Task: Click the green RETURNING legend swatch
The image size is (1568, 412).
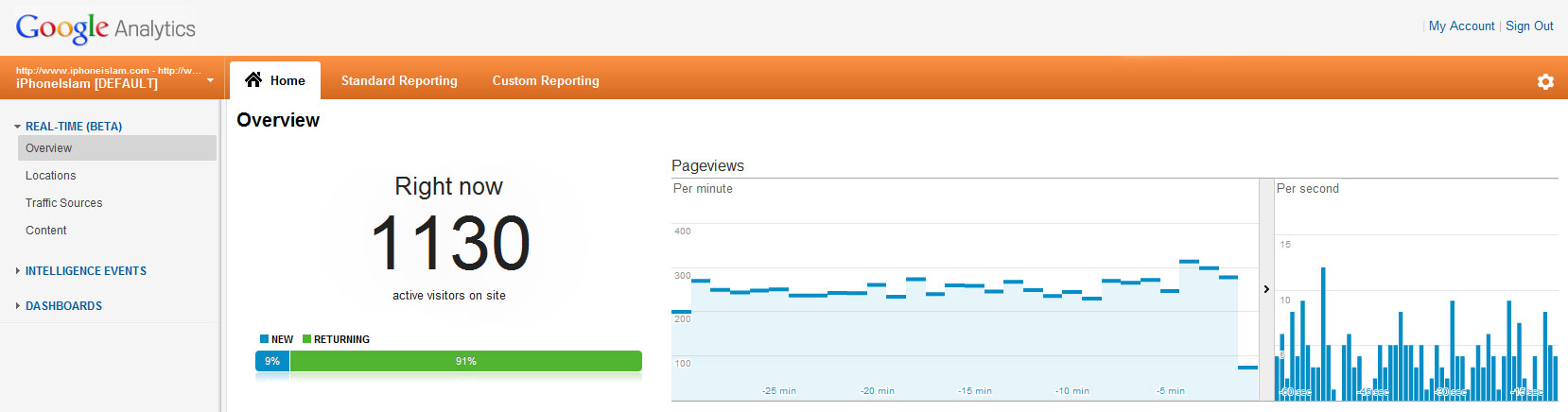Action: (x=307, y=339)
